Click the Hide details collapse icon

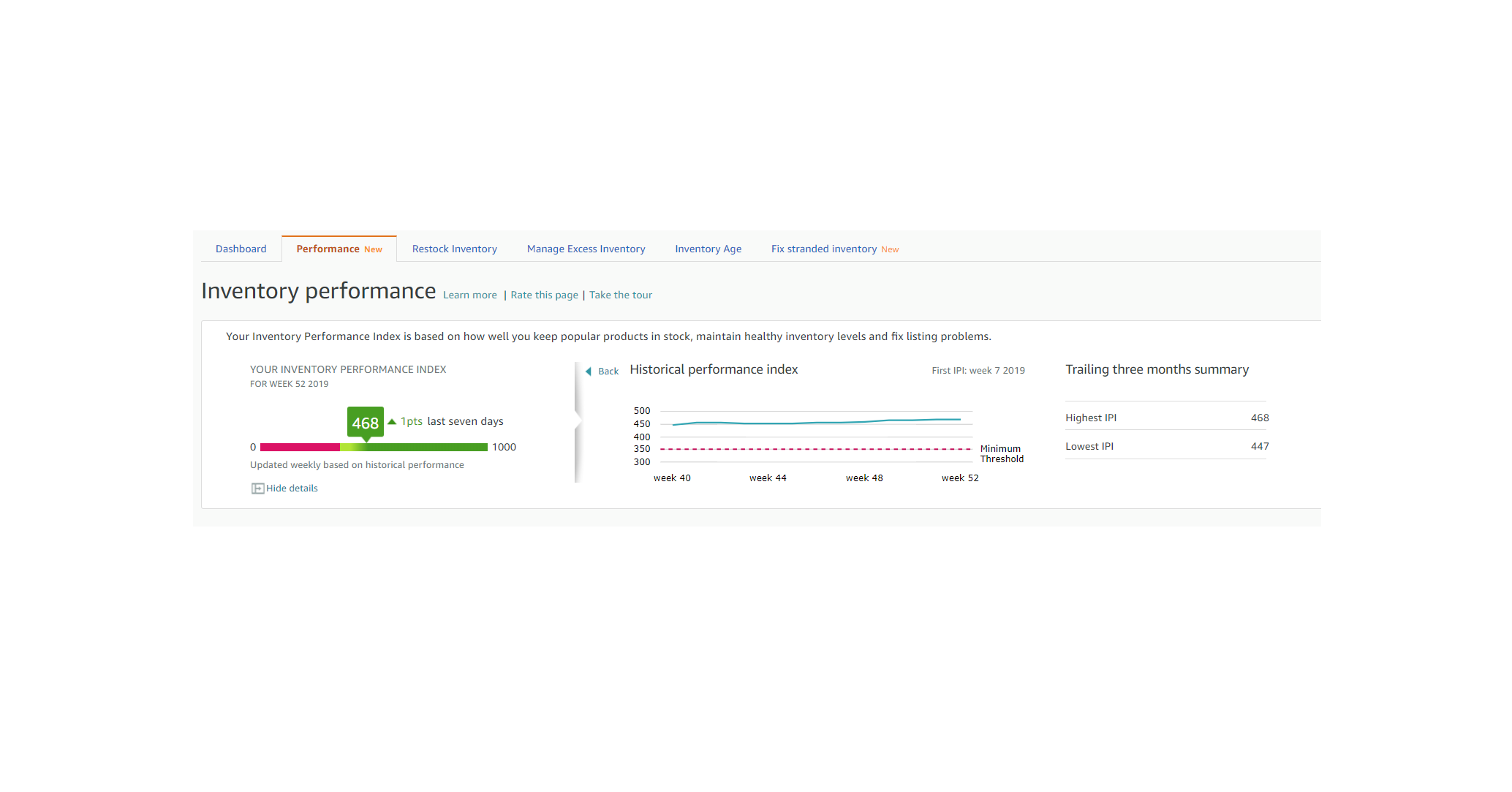(x=257, y=489)
